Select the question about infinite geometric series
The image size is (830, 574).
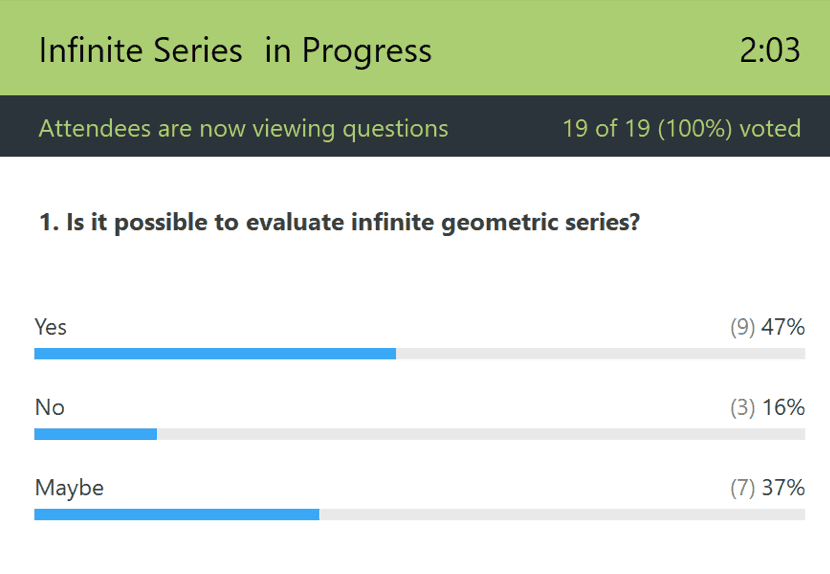[x=339, y=223]
